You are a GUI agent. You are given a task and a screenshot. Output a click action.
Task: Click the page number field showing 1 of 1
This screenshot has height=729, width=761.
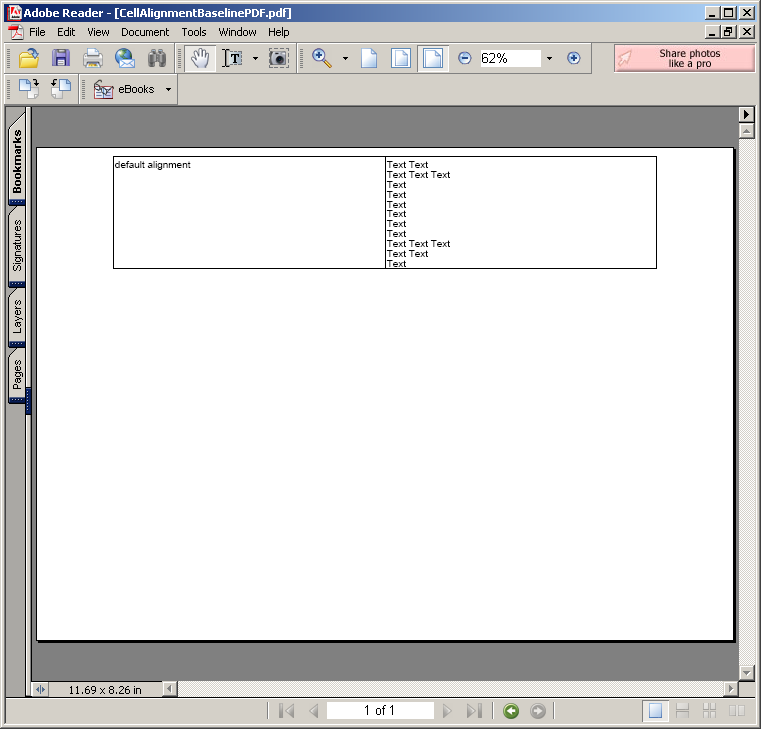click(x=380, y=711)
